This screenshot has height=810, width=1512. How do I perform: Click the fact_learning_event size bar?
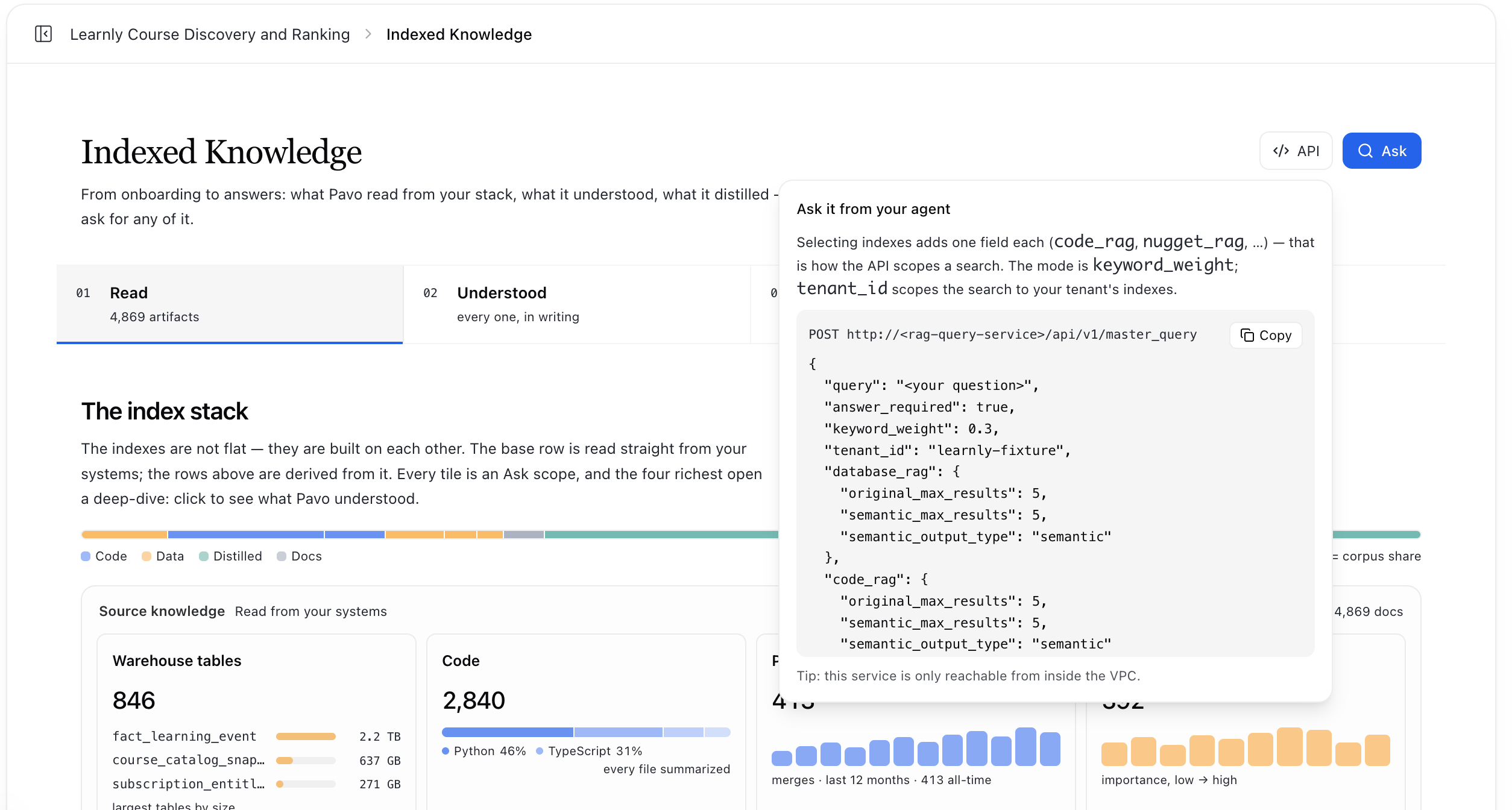tap(306, 736)
